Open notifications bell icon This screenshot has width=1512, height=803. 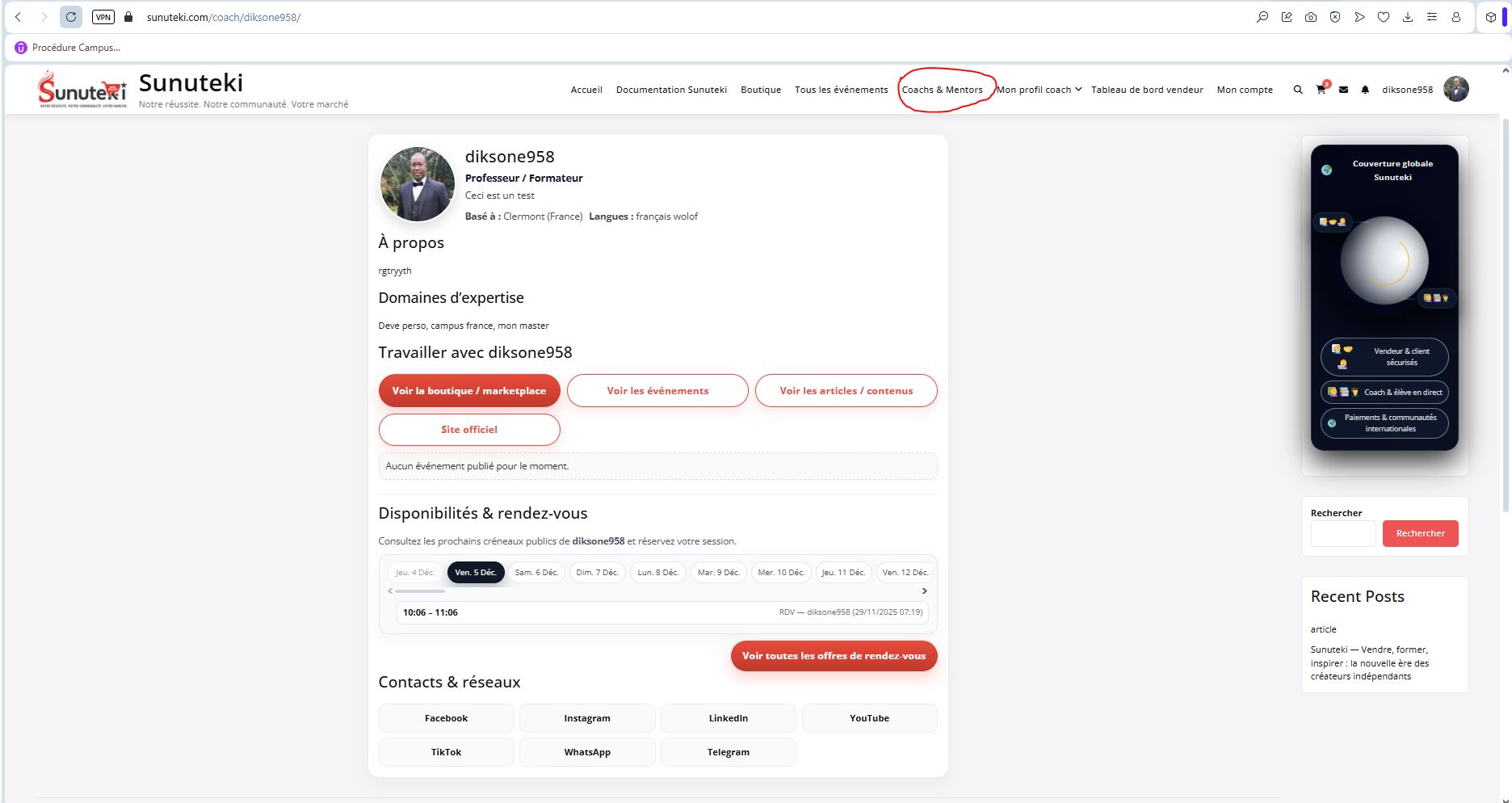(1365, 90)
